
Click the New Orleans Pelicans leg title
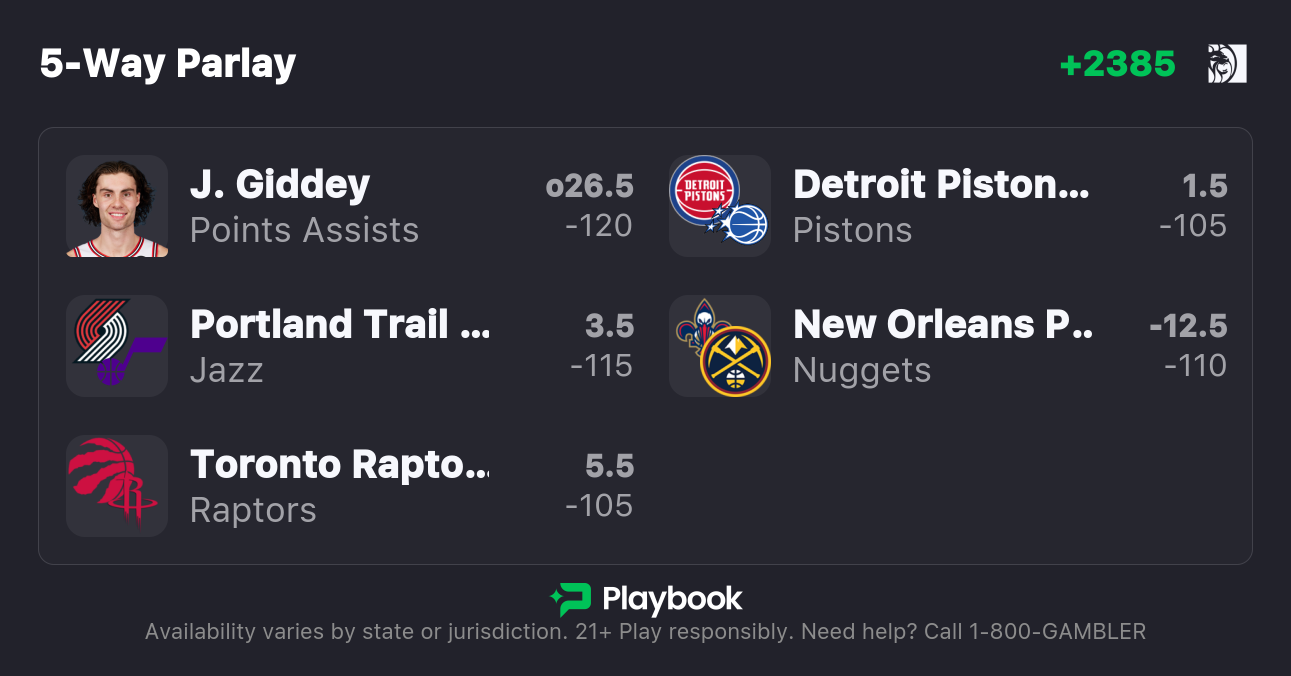(942, 325)
